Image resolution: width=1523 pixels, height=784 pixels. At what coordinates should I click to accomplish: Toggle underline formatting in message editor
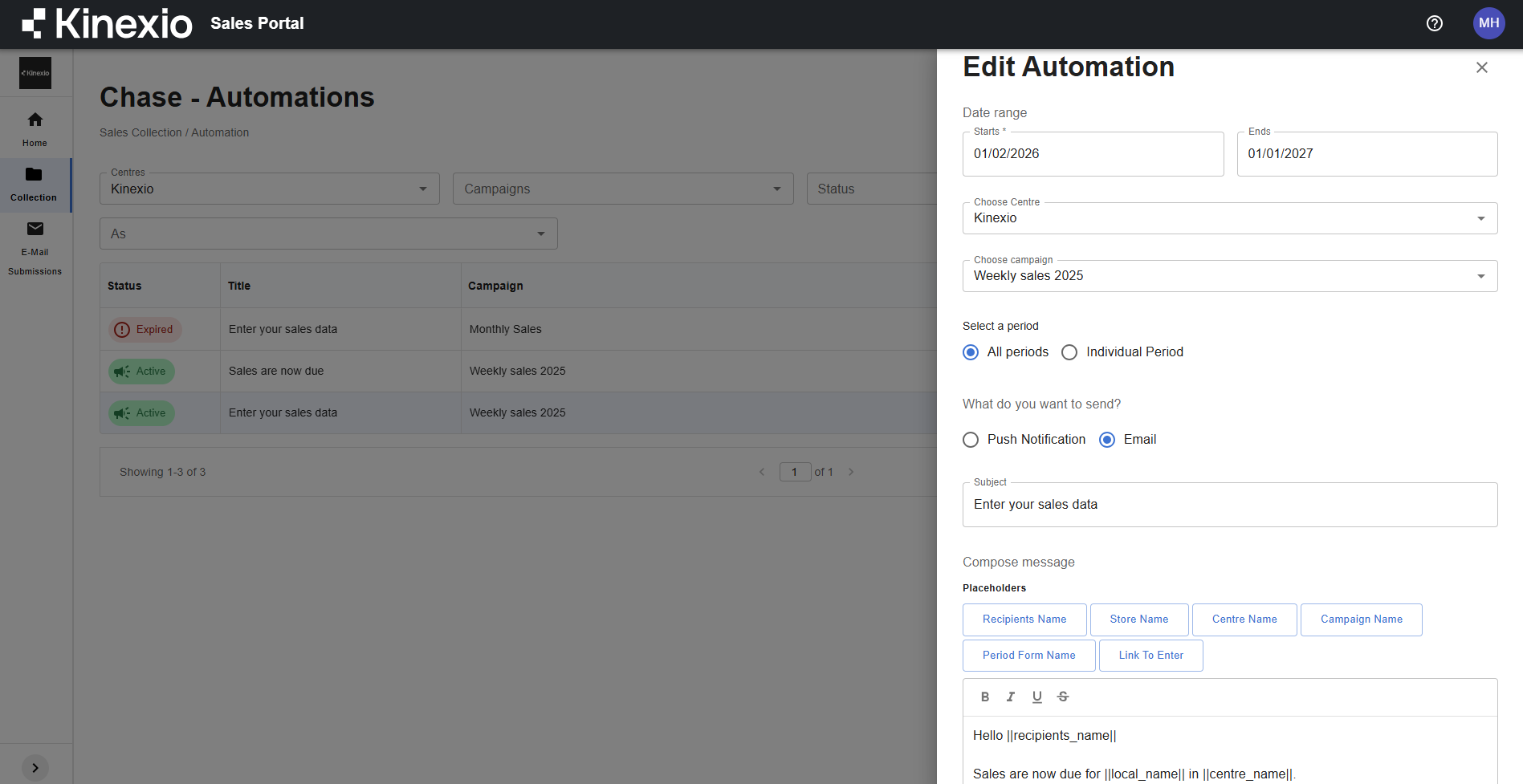pos(1036,697)
